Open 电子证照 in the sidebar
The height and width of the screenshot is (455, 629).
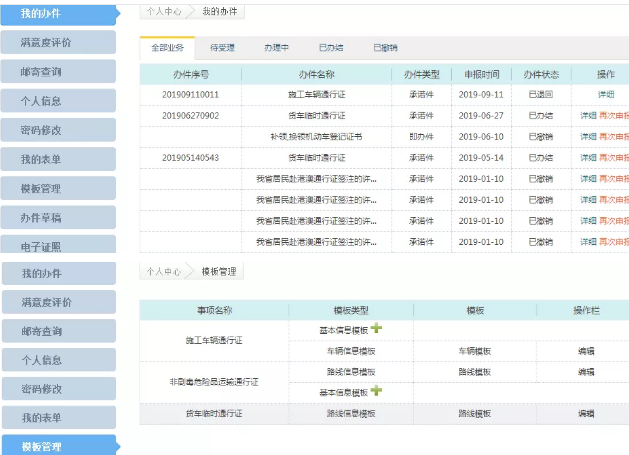[x=59, y=246]
